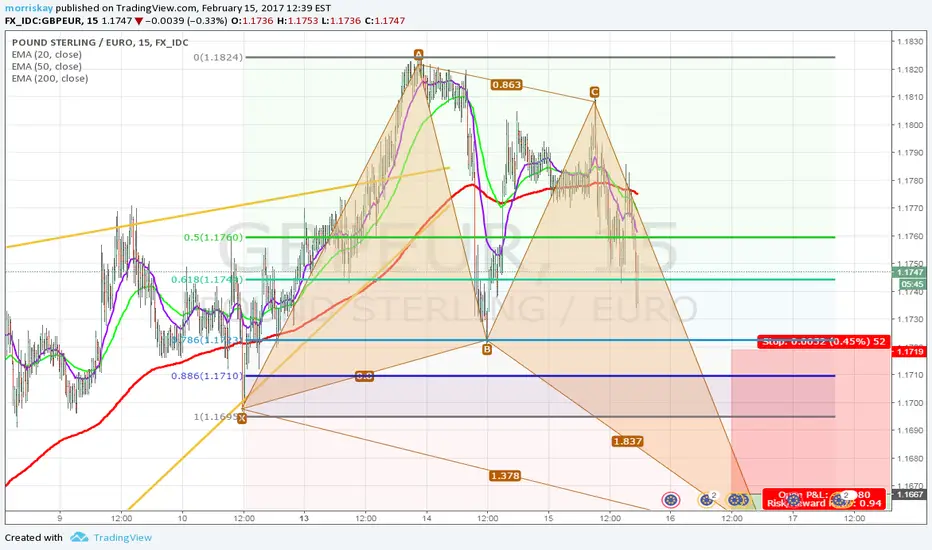This screenshot has height=550, width=932.
Task: Click the TradingView cloud logo icon
Action: tap(79, 537)
